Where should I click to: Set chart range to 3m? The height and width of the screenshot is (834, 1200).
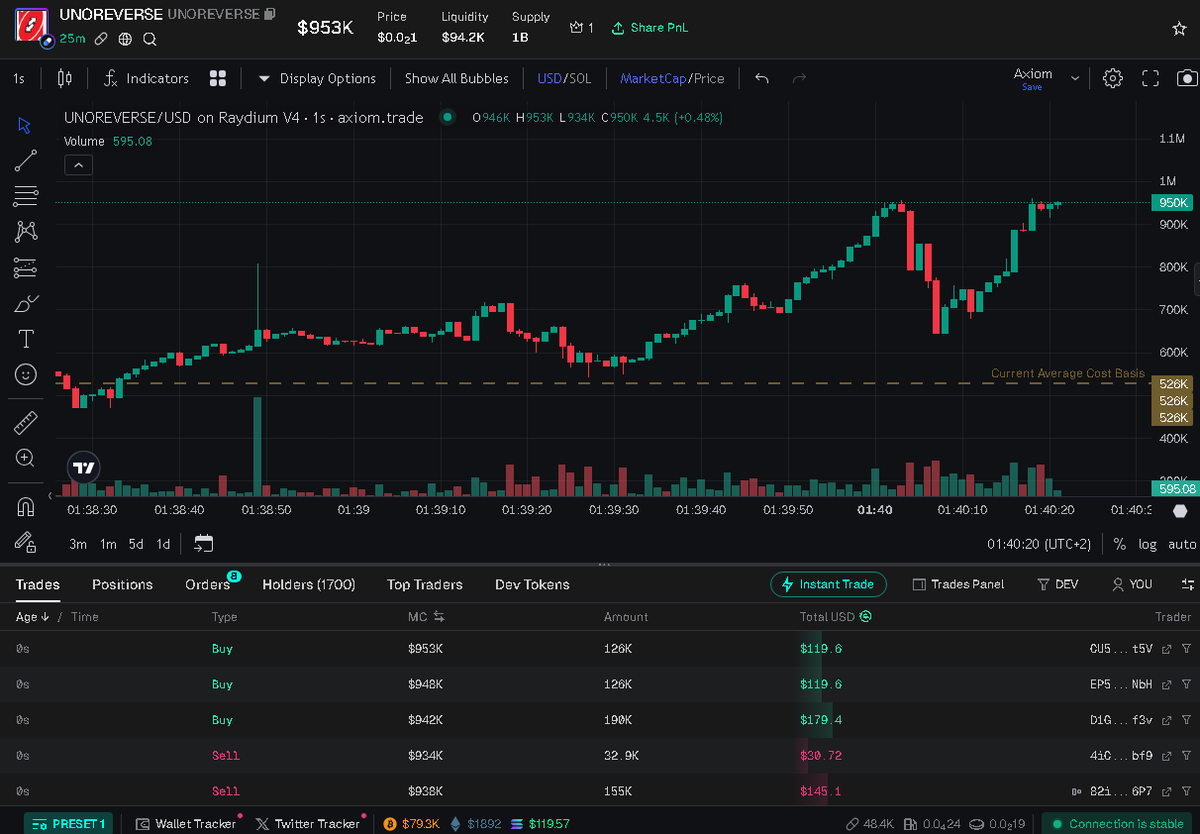pos(78,544)
